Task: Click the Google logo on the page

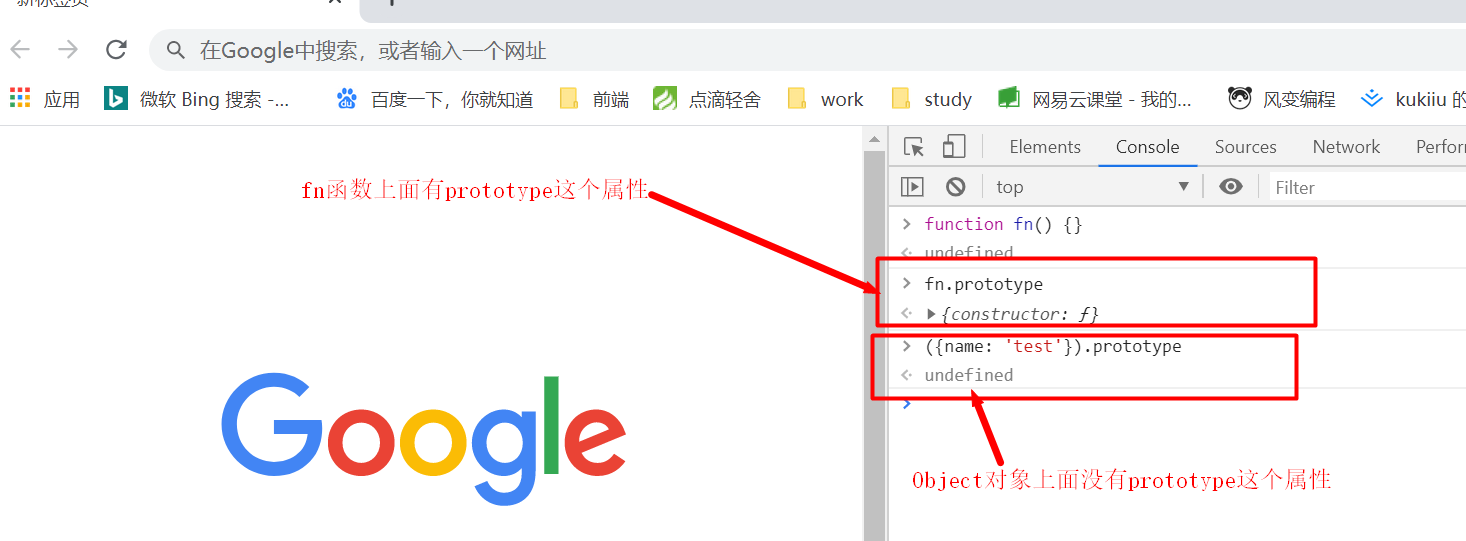Action: pos(423,440)
